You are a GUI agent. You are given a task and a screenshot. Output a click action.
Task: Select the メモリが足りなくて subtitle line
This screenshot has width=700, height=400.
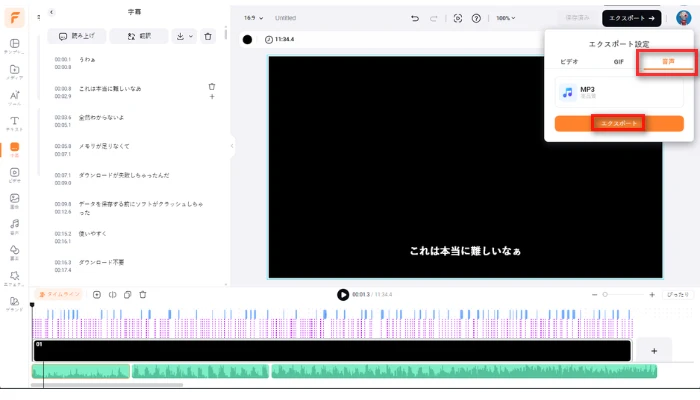click(104, 146)
